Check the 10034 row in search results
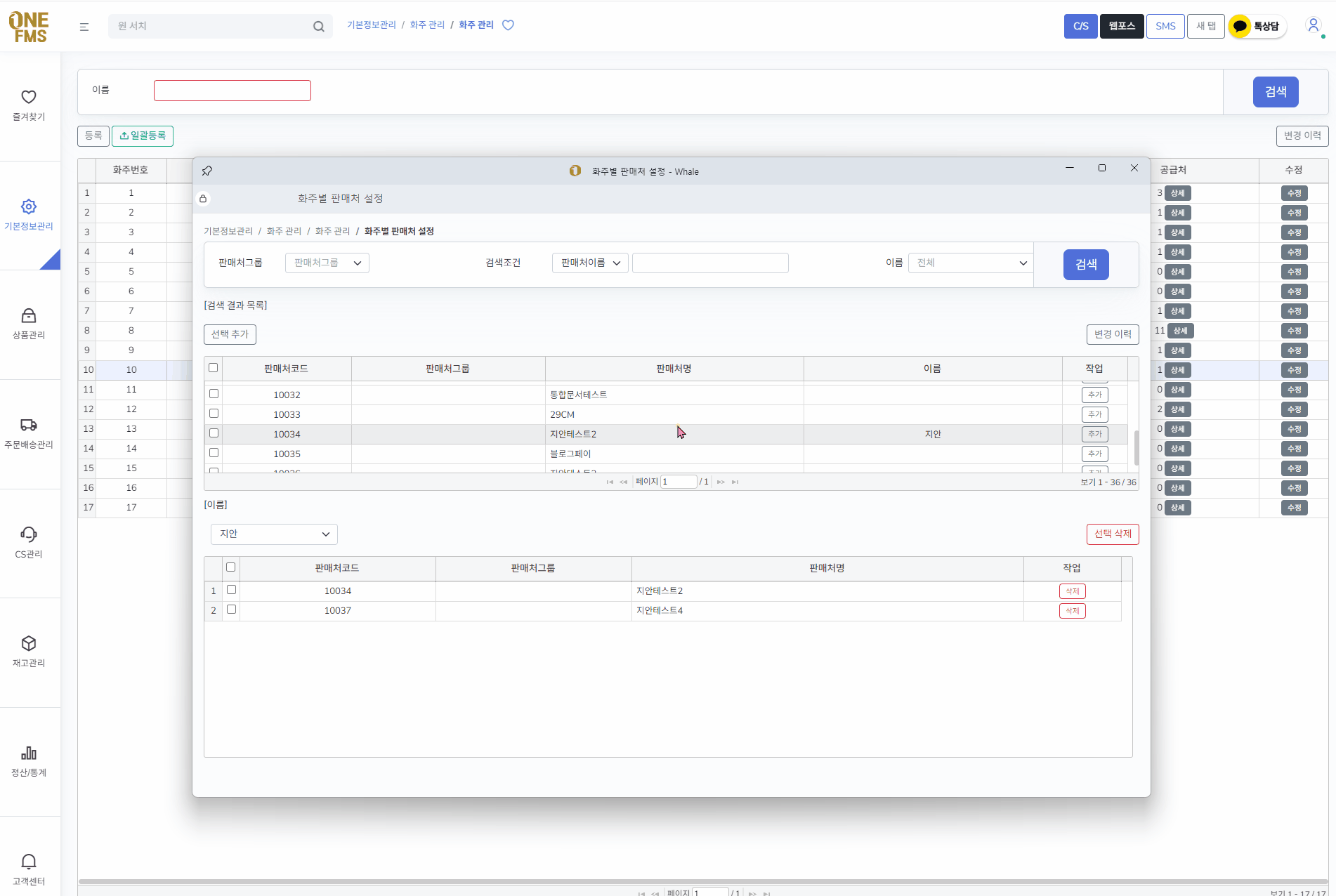This screenshot has height=896, width=1336. click(x=214, y=433)
